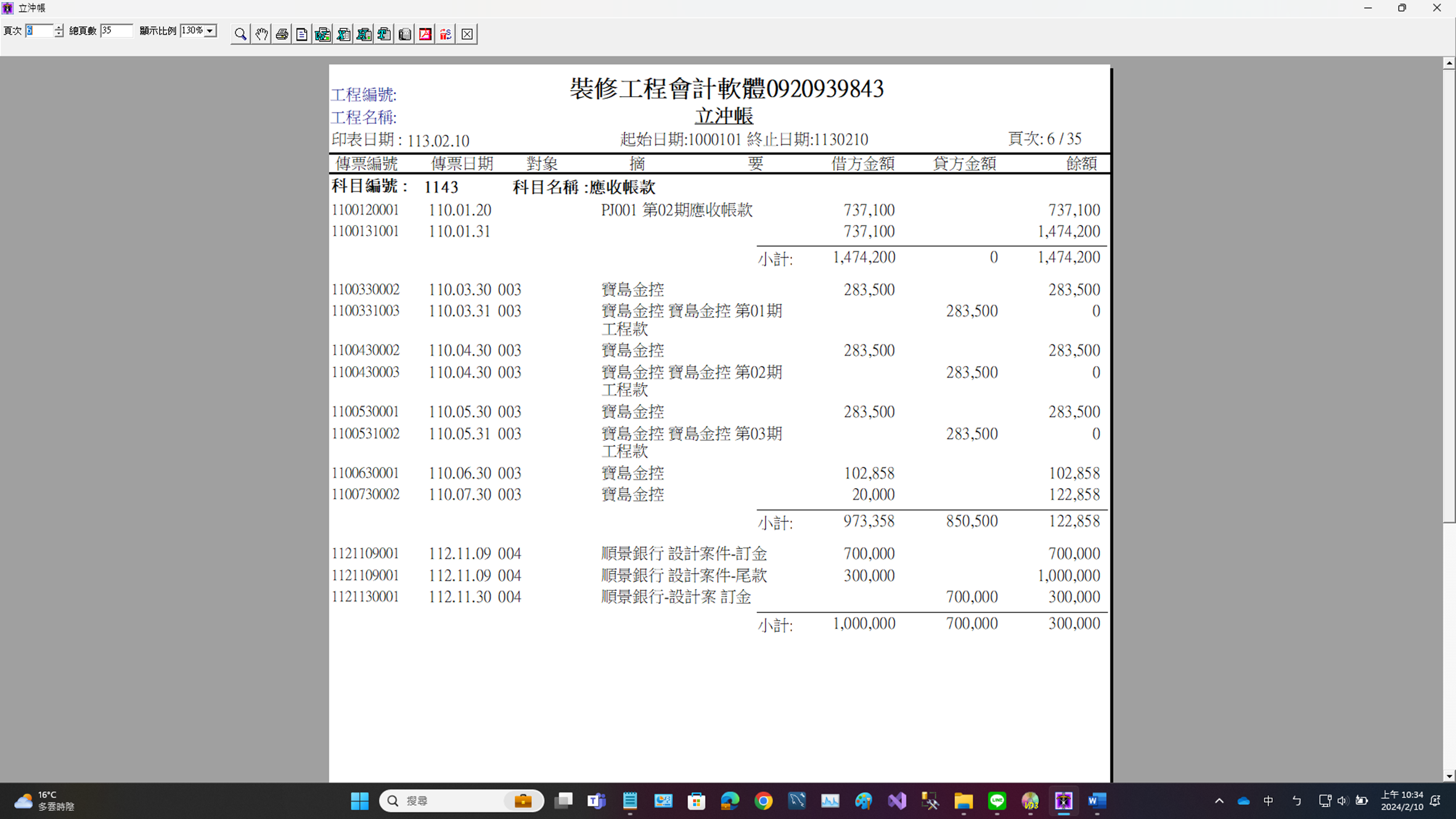Export report to PDF icon
Viewport: 1456px width, 819px height.
click(x=425, y=35)
